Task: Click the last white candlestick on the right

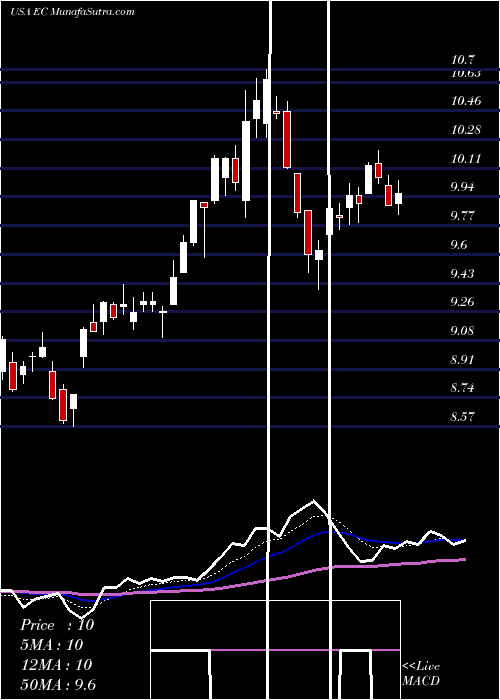Action: click(x=398, y=198)
